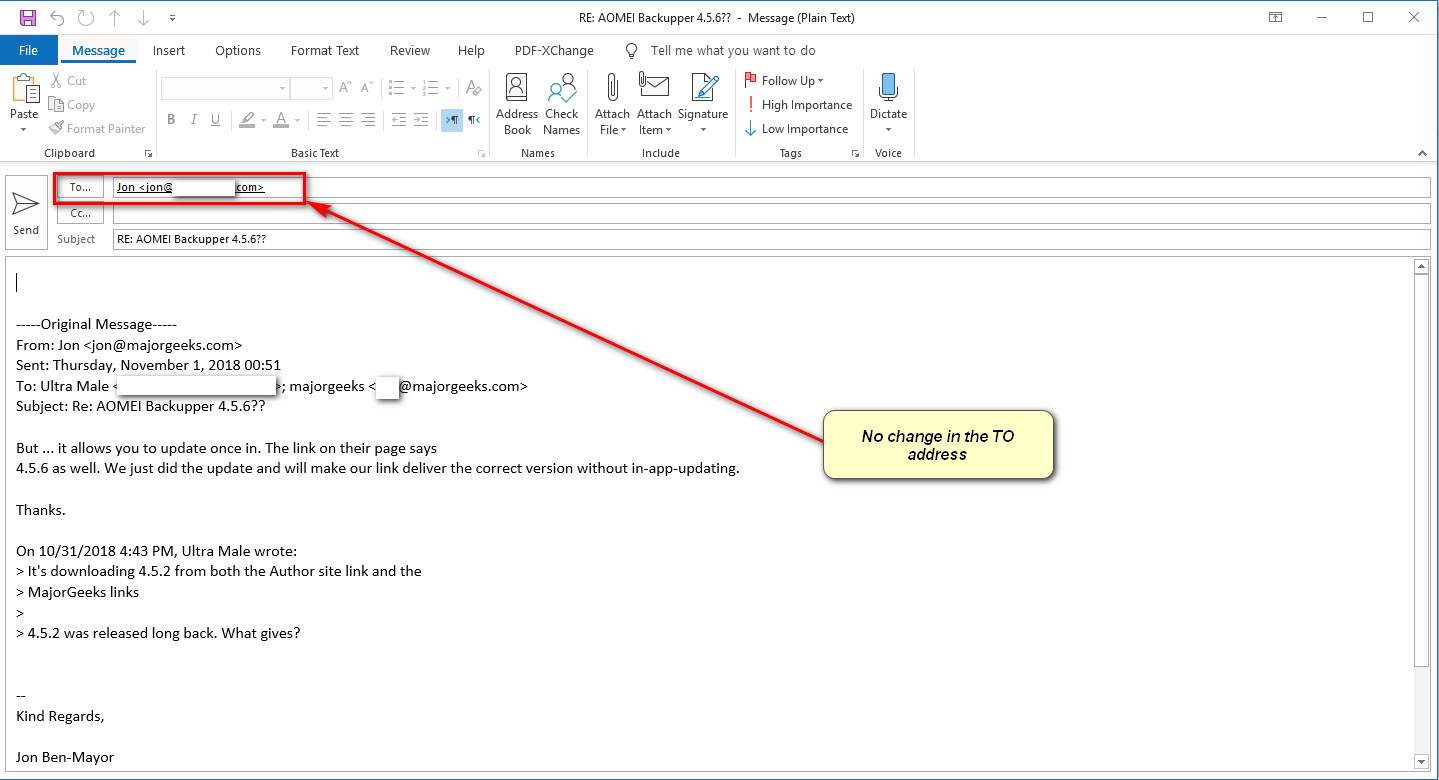Open the Tags group dialog launcher

pyautogui.click(x=855, y=154)
